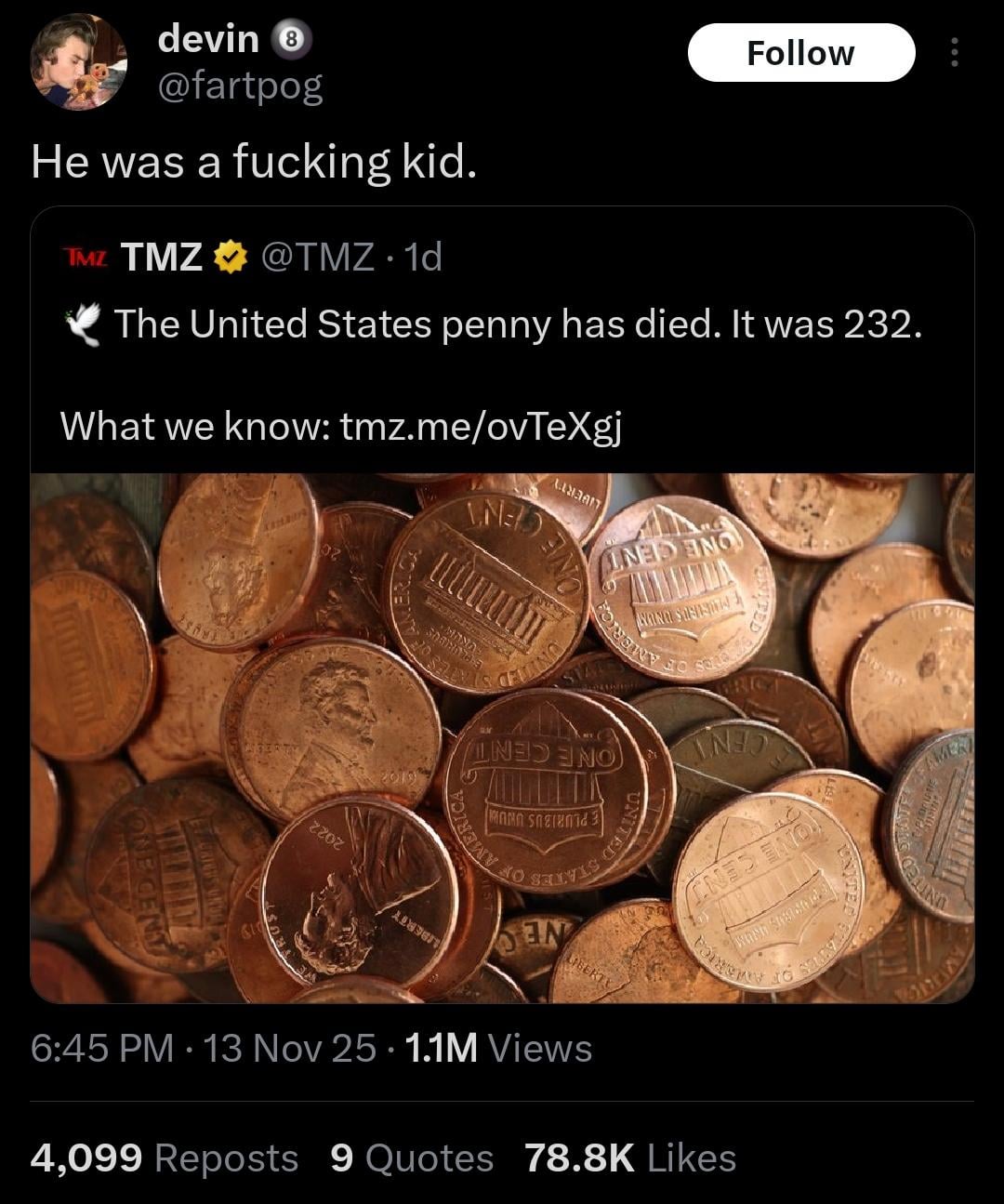Click the TMZ display name
This screenshot has height=1204, width=1004.
(162, 256)
